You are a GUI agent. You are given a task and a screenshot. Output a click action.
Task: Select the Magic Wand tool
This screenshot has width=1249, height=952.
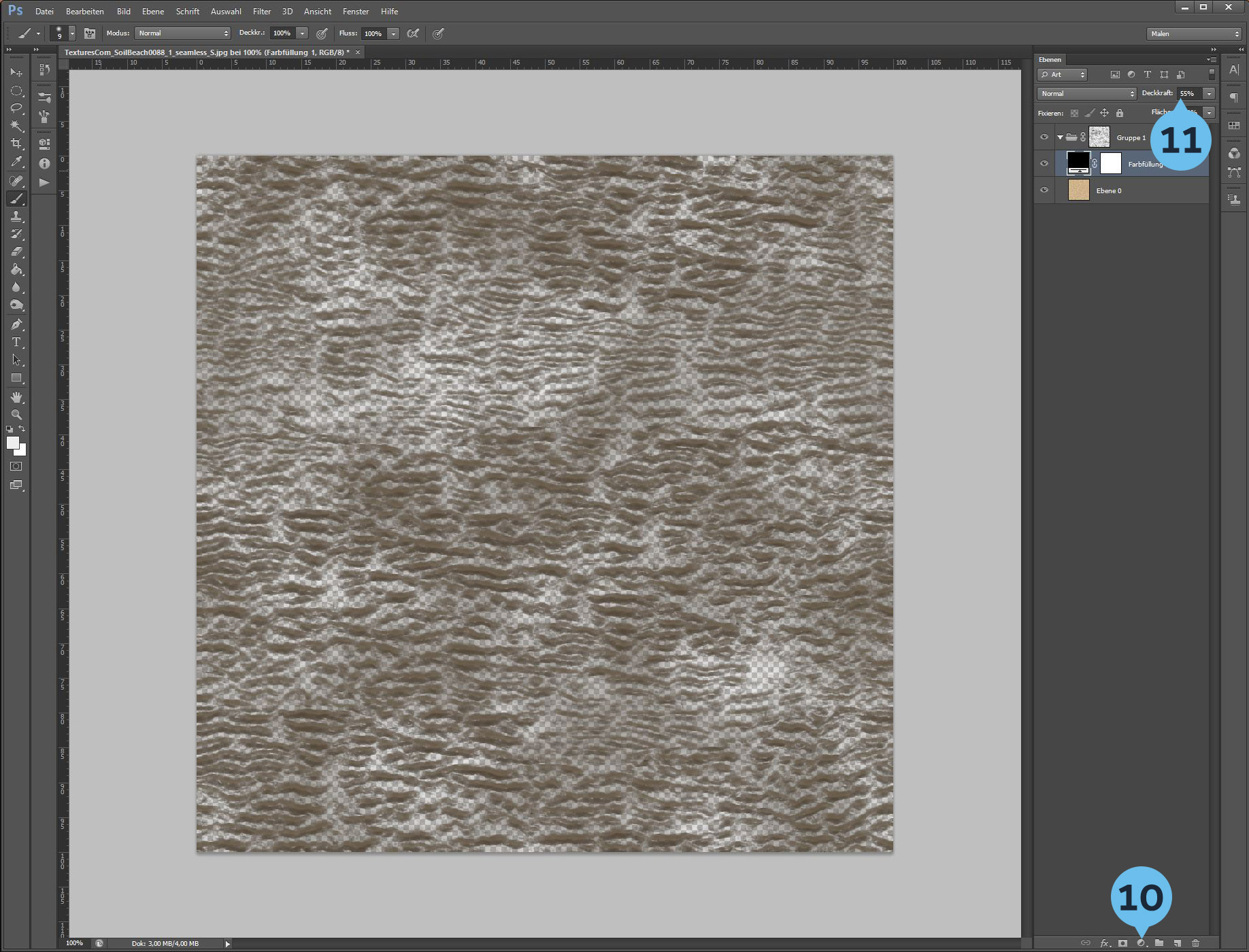pyautogui.click(x=16, y=126)
